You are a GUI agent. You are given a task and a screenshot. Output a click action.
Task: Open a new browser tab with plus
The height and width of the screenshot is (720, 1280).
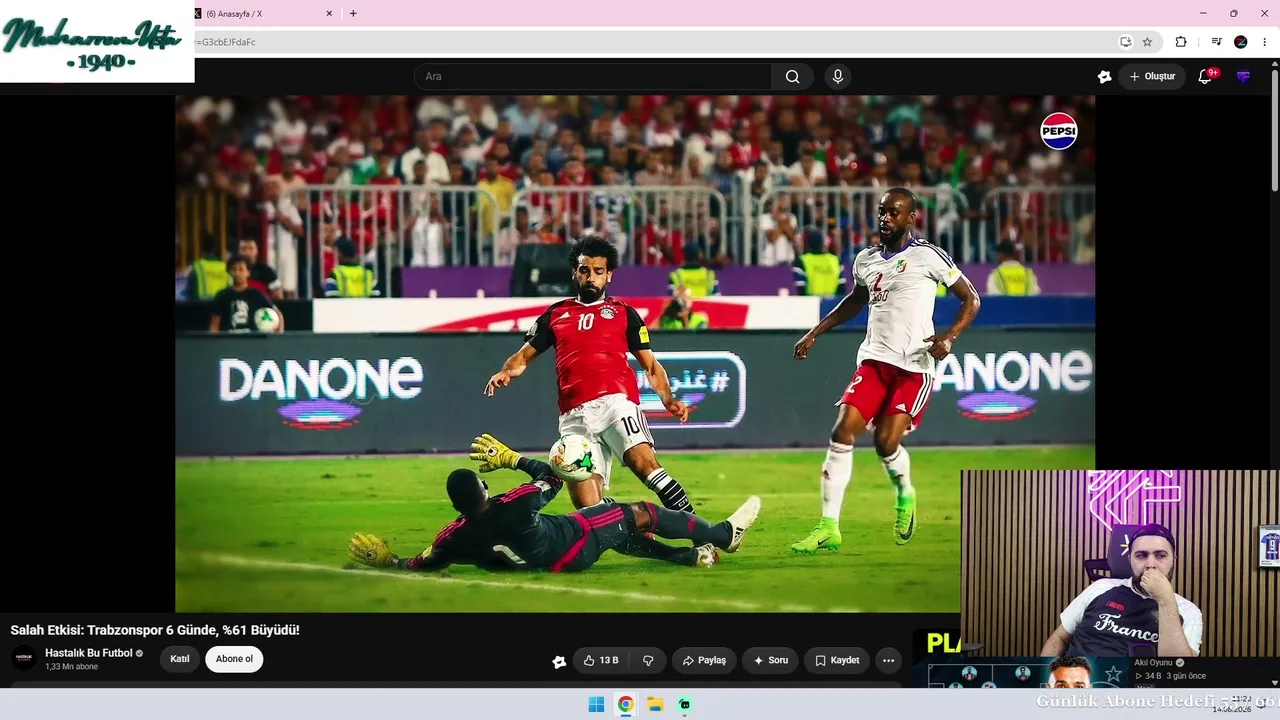[353, 13]
